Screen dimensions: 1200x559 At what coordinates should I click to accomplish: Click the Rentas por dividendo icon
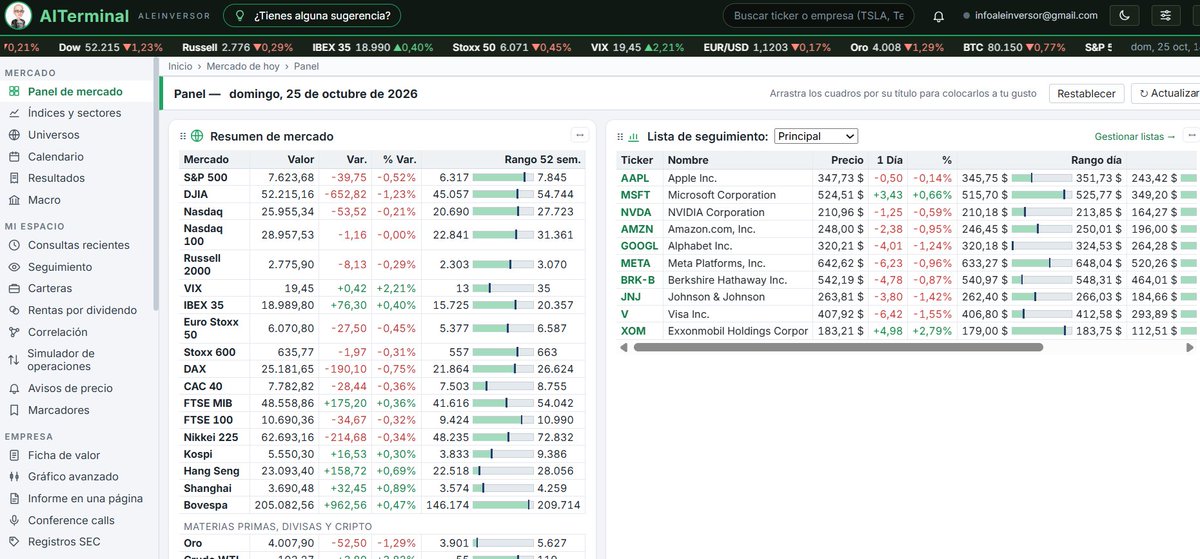15,310
